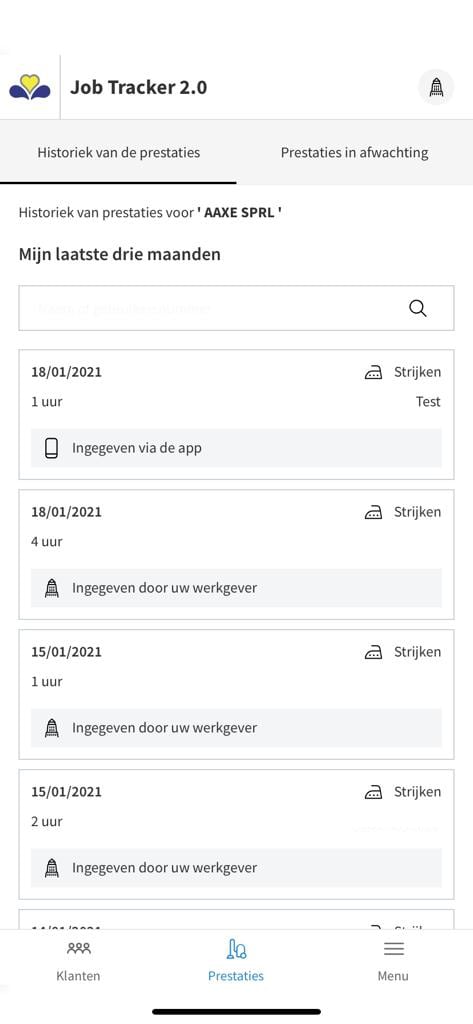
Task: Focus the name or number search field
Action: click(x=236, y=308)
